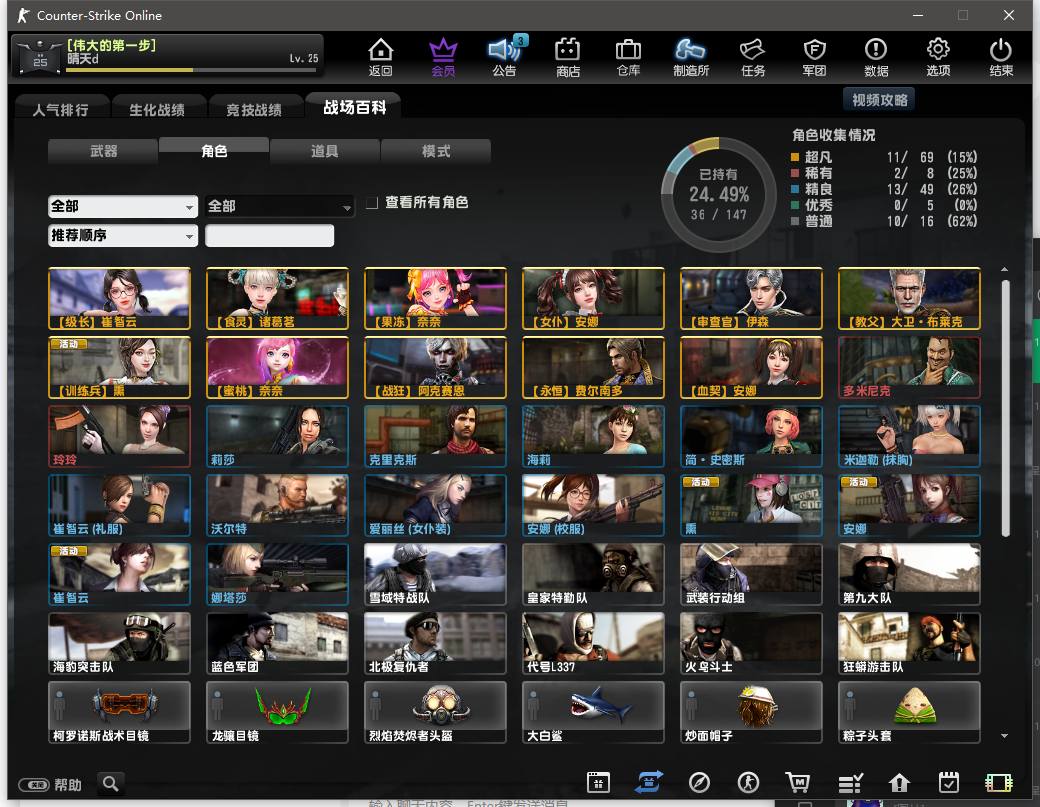1040x807 pixels.
Task: Open the 公告 announcement speaker icon
Action: click(505, 56)
